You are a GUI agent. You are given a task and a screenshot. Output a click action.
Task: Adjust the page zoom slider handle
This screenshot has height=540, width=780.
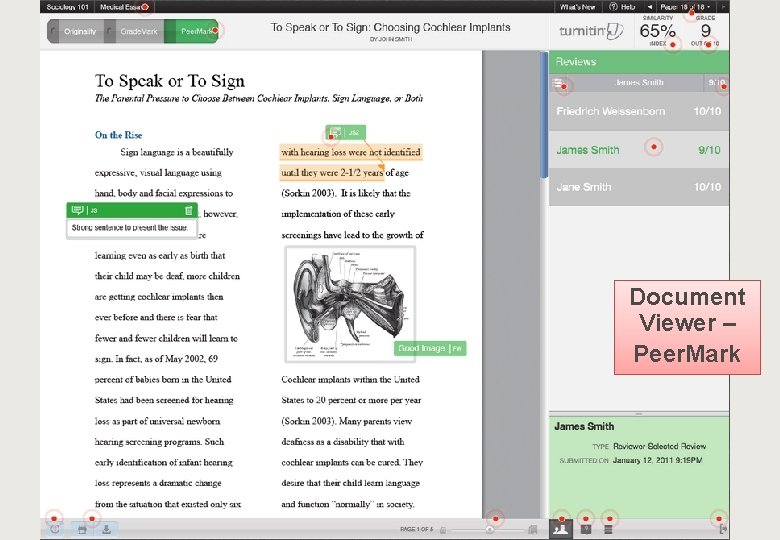pos(490,530)
